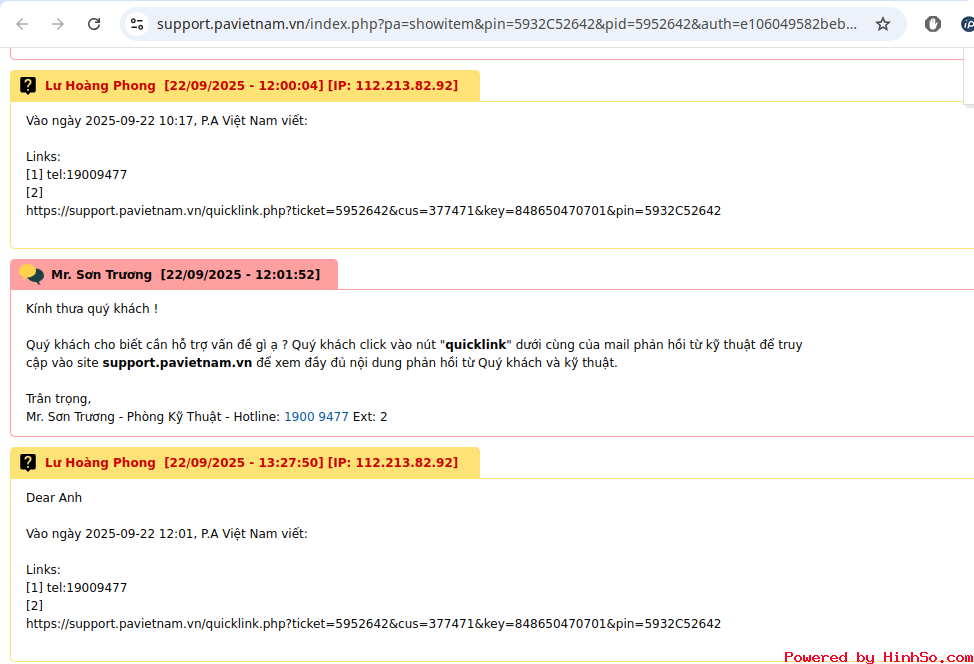Click the browser forward arrow

pos(58,24)
